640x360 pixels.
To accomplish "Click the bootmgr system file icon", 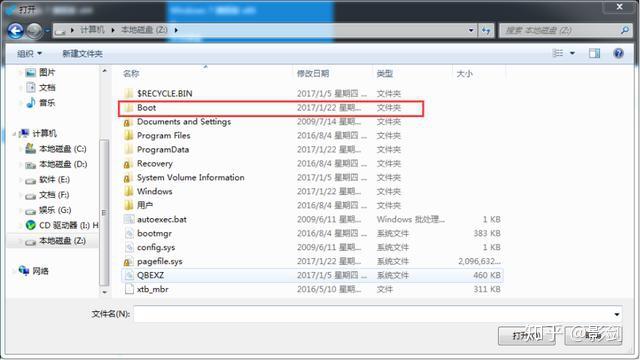I will 129,233.
